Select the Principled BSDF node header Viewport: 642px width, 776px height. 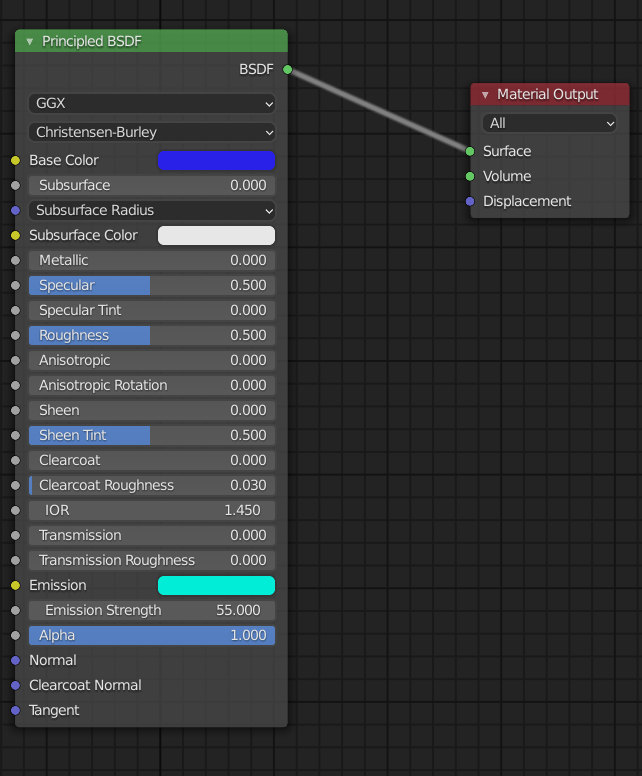(x=151, y=41)
